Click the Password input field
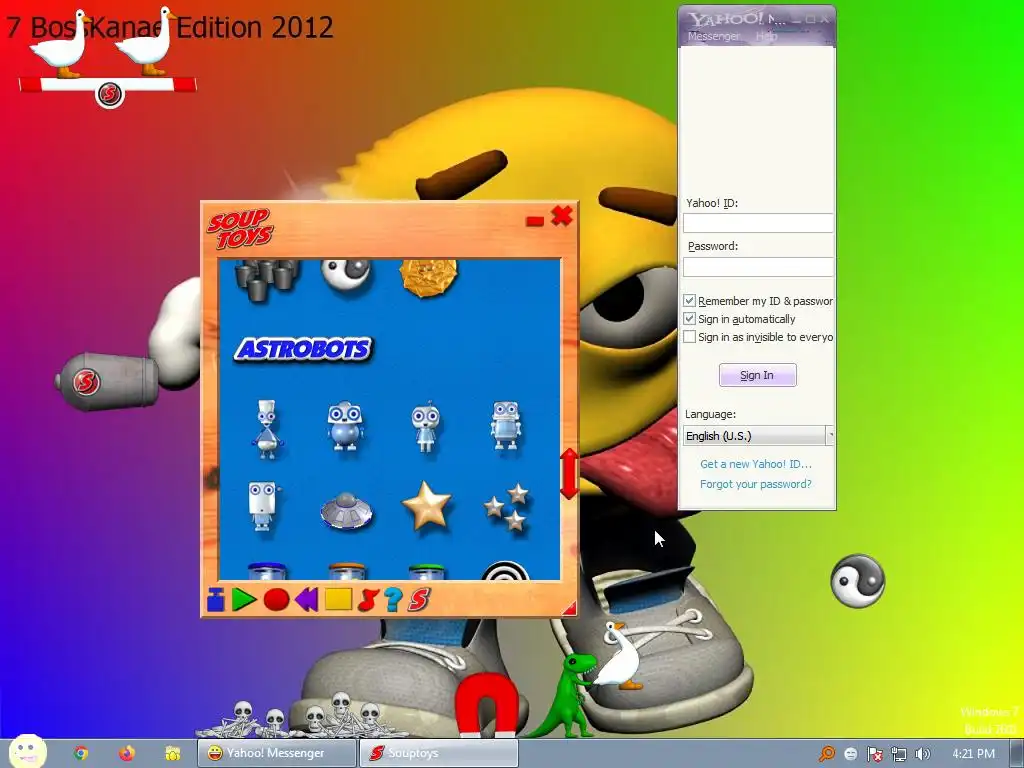The image size is (1024, 768). point(758,266)
